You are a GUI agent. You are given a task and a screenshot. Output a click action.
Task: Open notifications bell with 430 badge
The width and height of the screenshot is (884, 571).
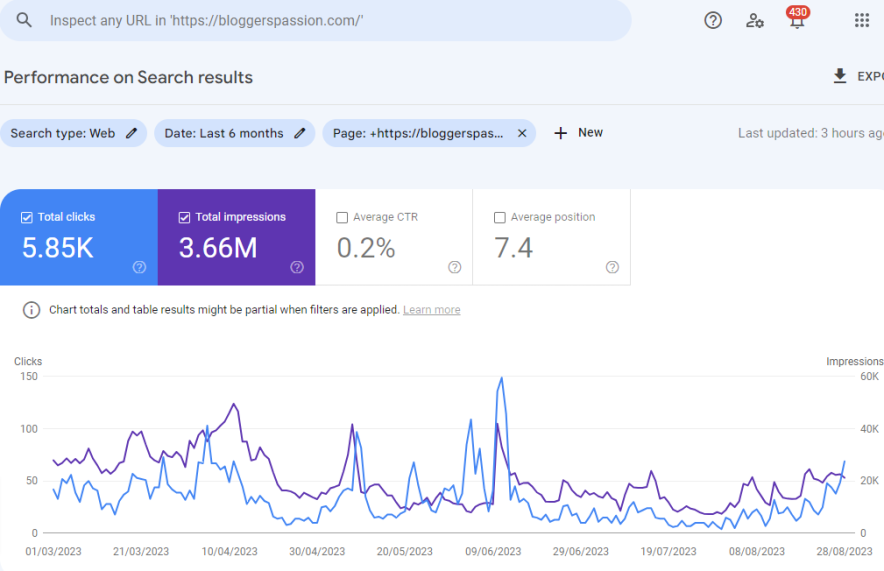tap(797, 20)
